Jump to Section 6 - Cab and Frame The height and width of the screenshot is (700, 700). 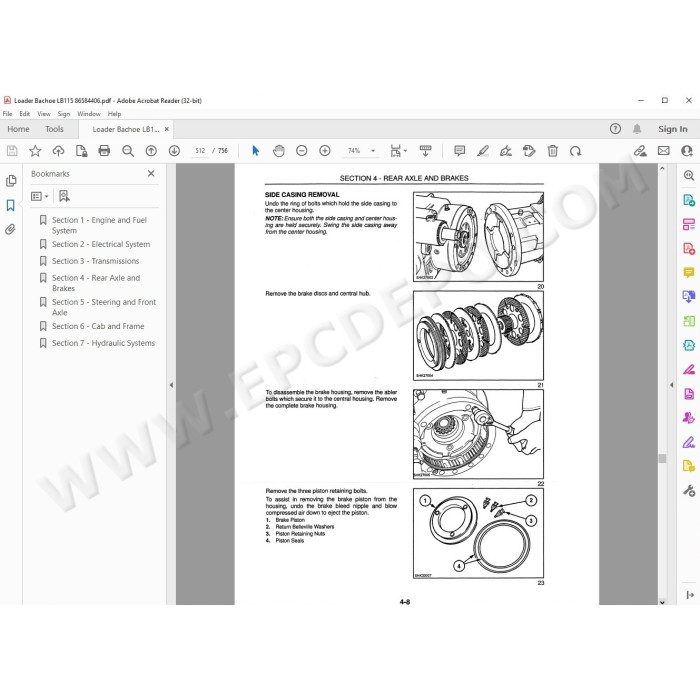[x=98, y=326]
